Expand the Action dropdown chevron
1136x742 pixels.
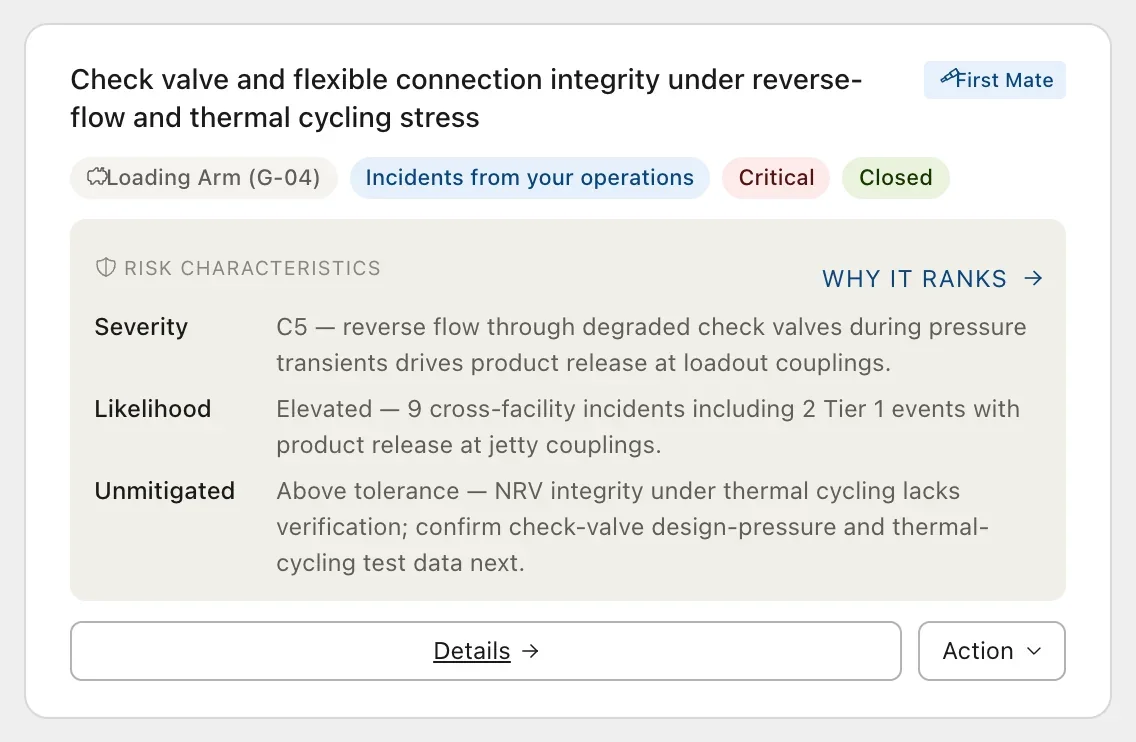(x=1034, y=651)
